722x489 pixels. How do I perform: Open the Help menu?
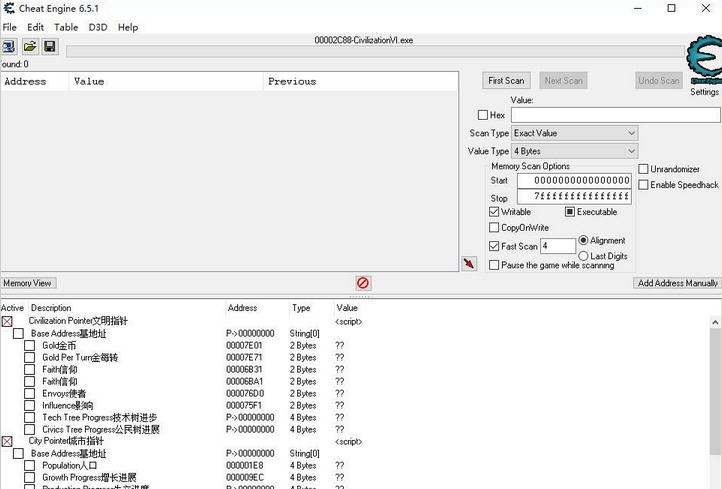click(x=128, y=27)
